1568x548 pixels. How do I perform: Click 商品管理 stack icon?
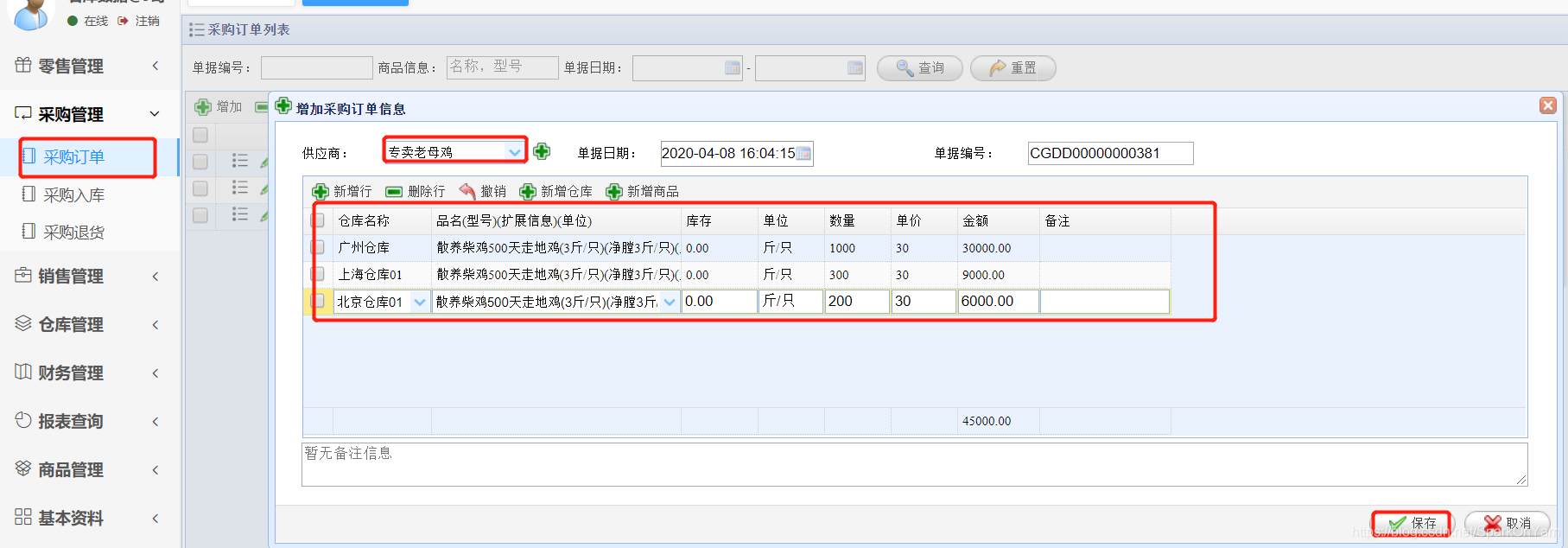tap(23, 468)
